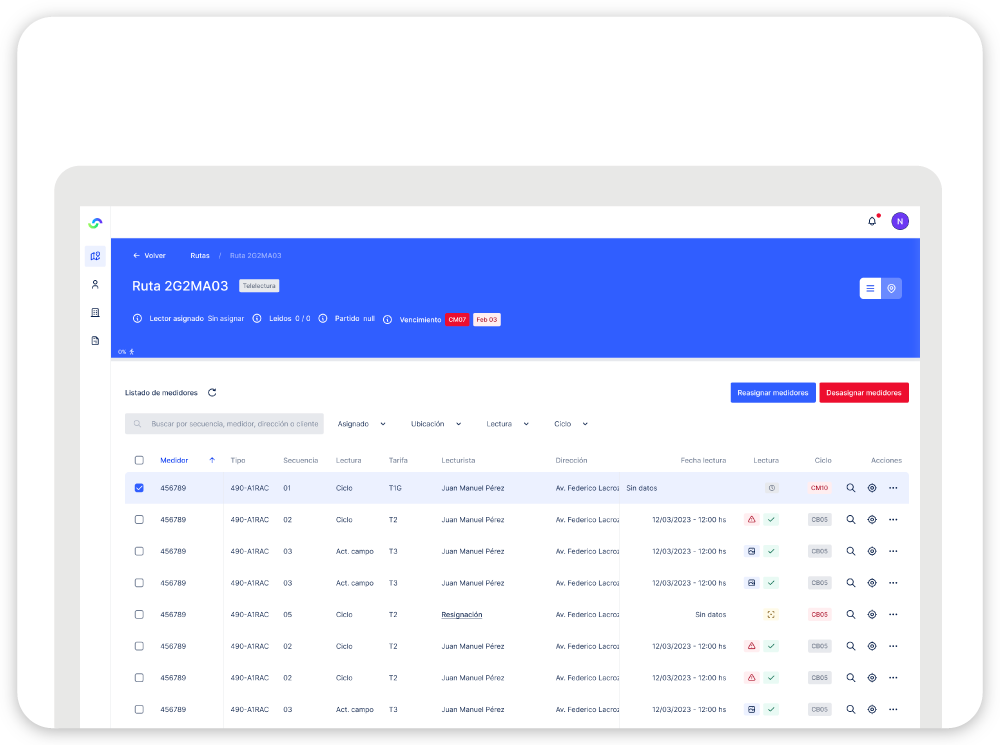This screenshot has height=745, width=1000.
Task: Open the routes map icon in sidebar
Action: pyautogui.click(x=95, y=256)
